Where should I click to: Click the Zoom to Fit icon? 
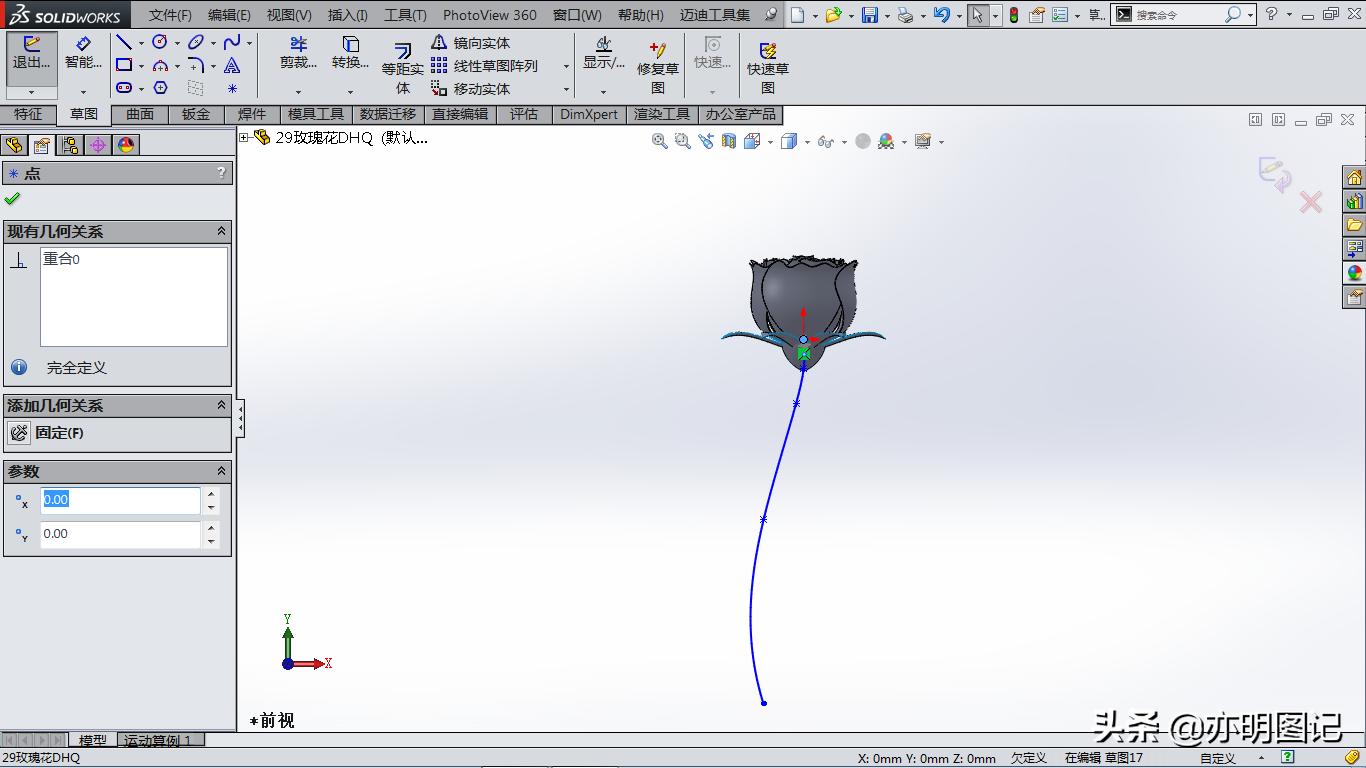pyautogui.click(x=659, y=141)
